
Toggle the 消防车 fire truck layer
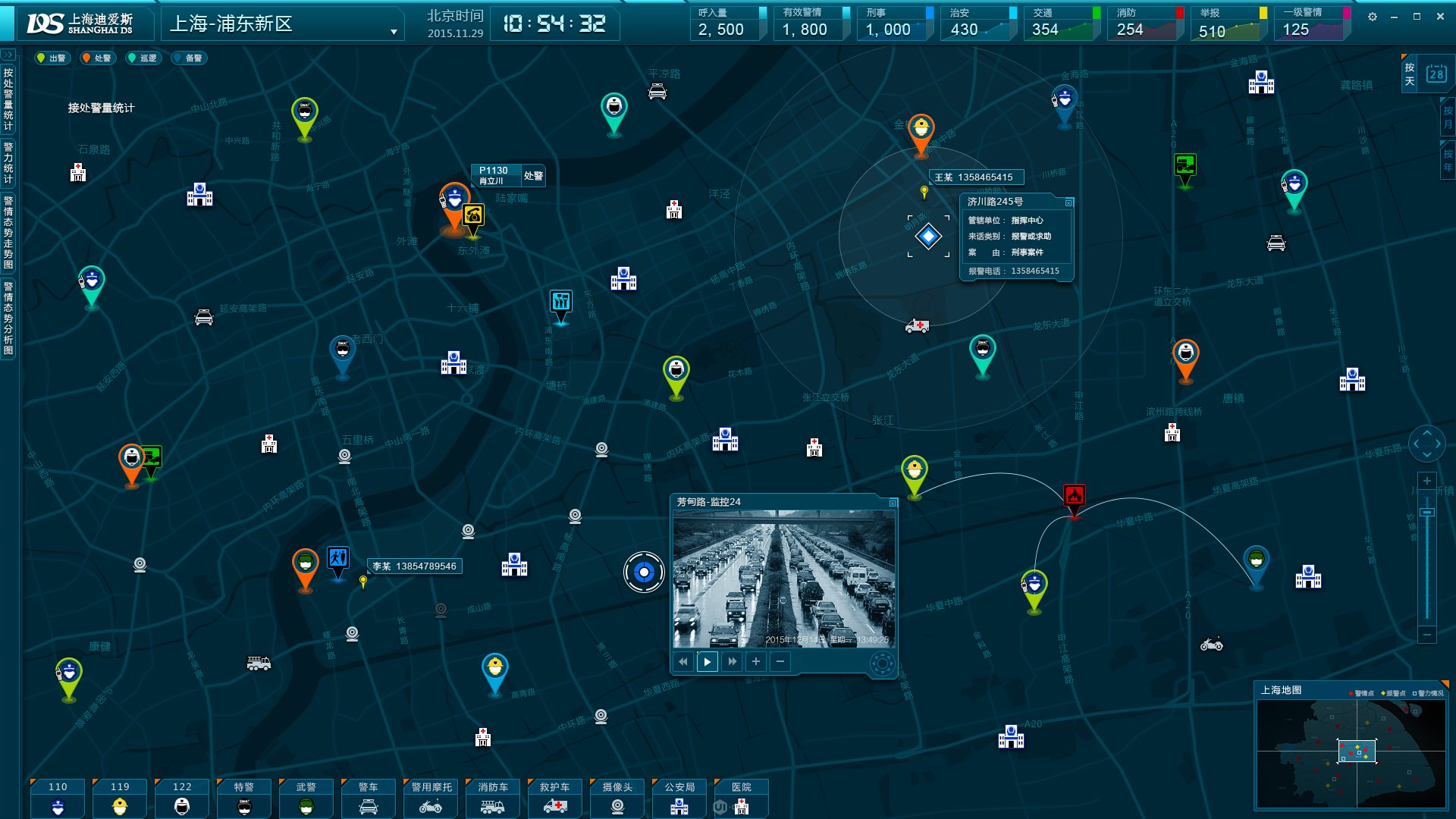tap(492, 799)
